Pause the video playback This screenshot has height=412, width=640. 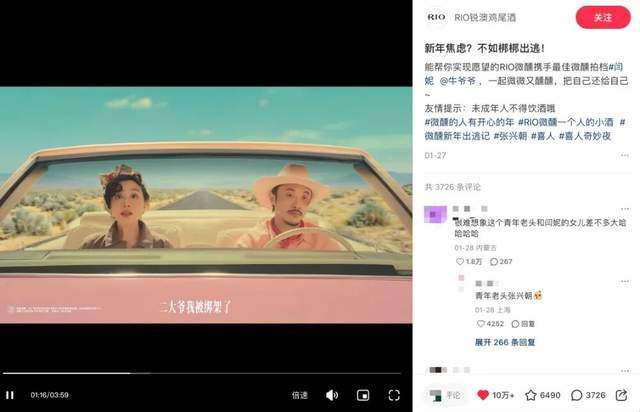10,395
